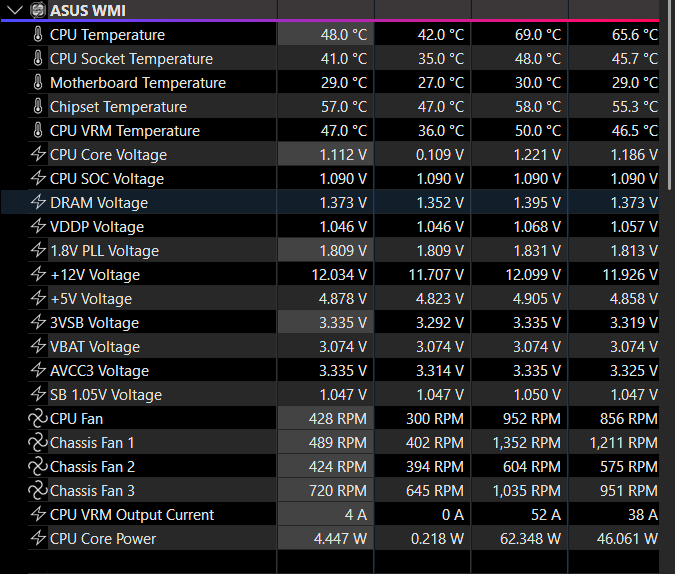Click the CPU Core Power current value 4.447 W
This screenshot has width=675, height=574.
[x=340, y=539]
